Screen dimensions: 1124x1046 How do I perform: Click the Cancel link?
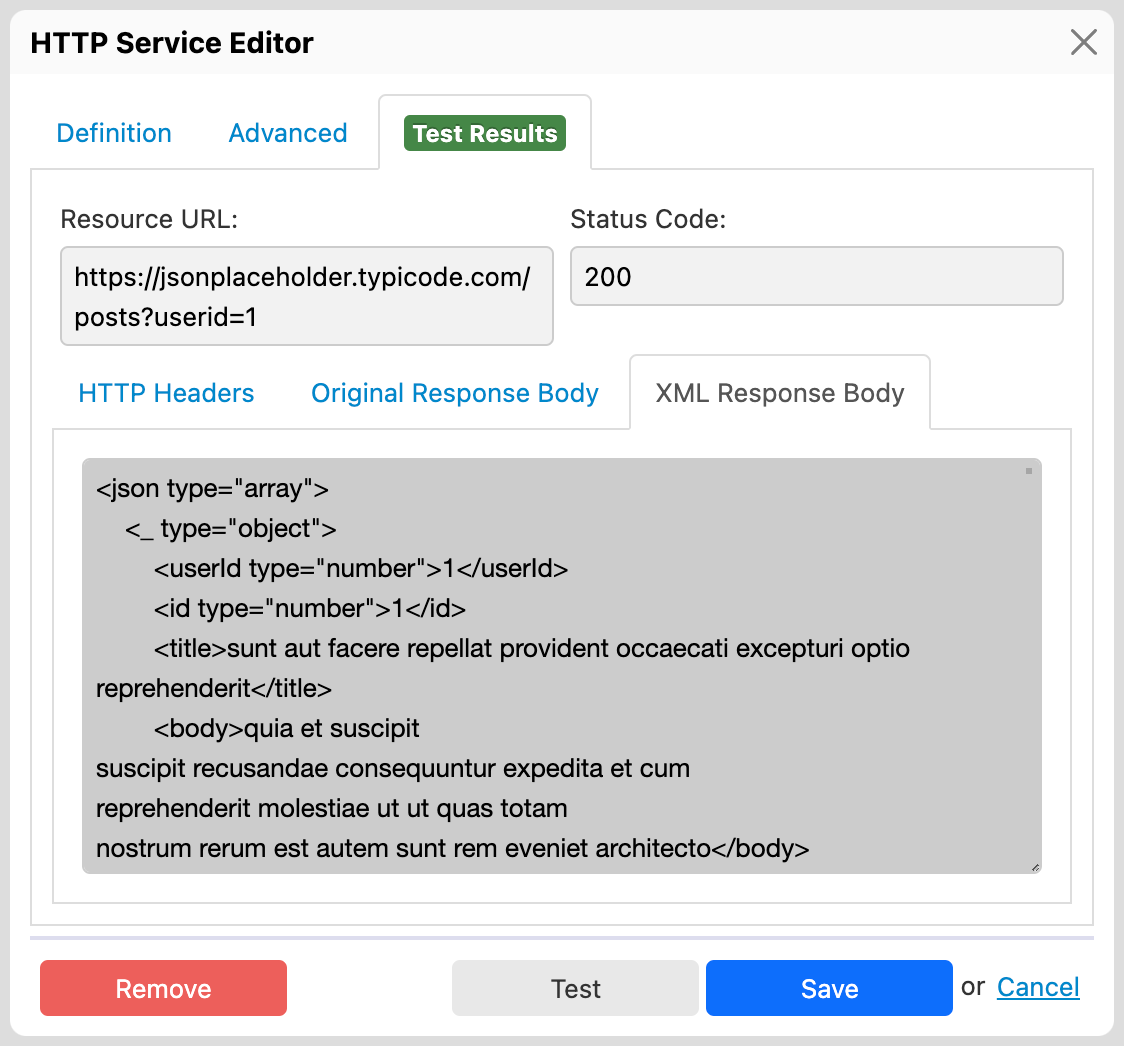point(1037,987)
